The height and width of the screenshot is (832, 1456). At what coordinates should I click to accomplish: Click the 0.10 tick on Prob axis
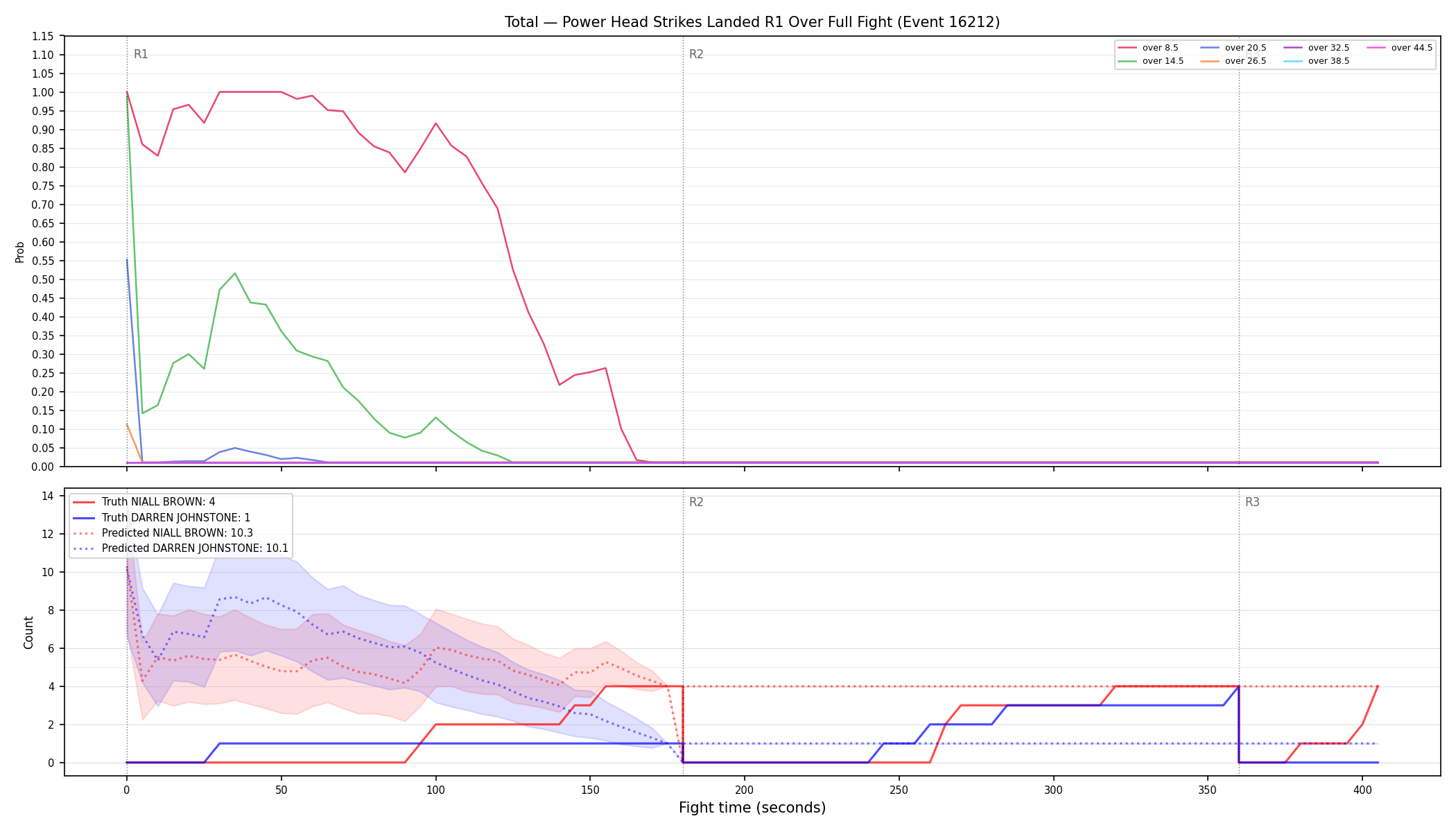43,429
